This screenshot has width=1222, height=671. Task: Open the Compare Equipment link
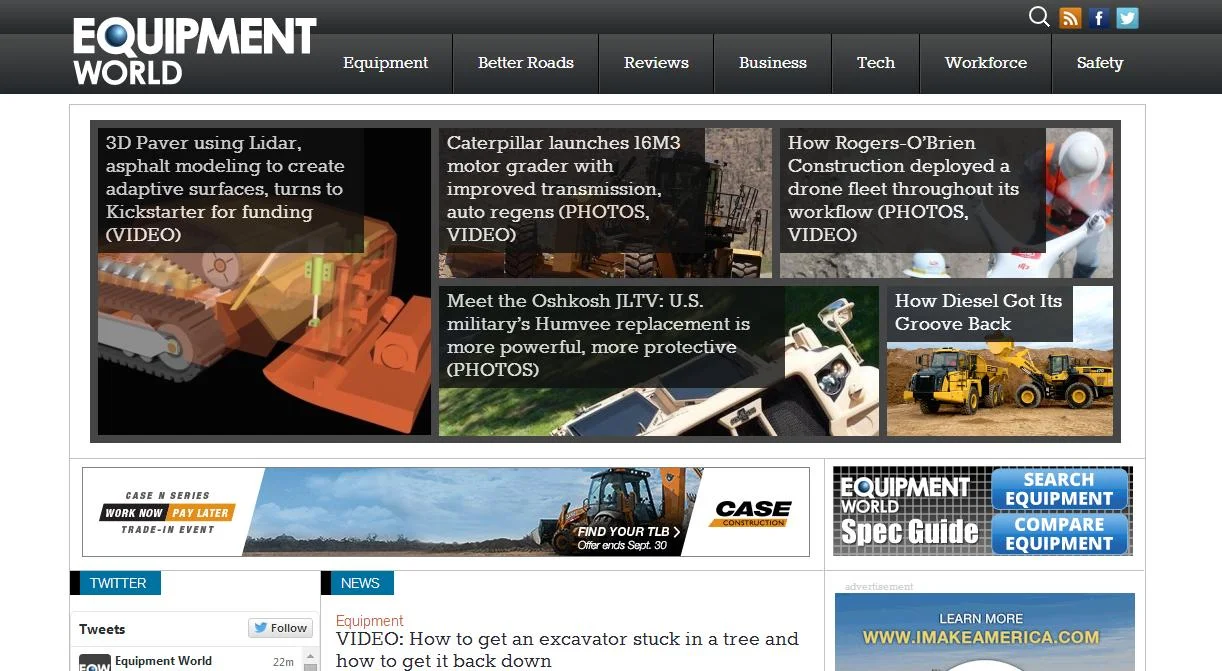point(1059,534)
